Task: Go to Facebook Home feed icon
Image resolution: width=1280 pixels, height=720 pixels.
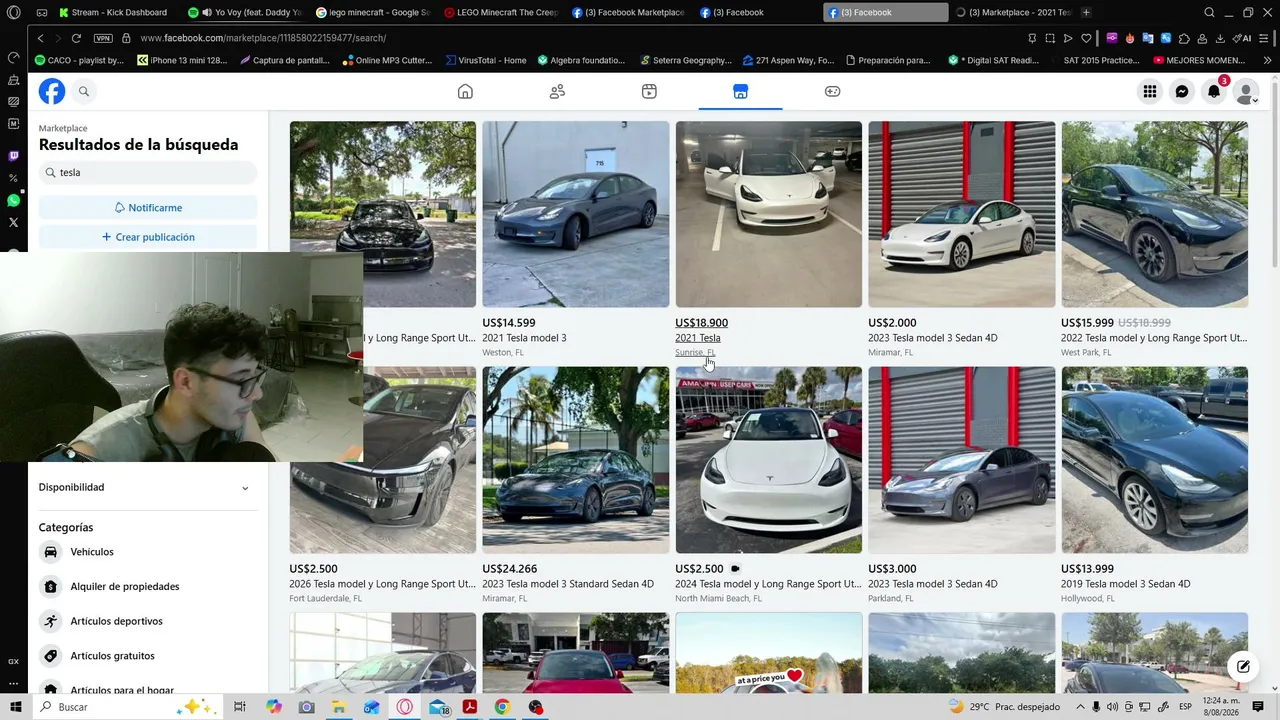Action: [465, 91]
